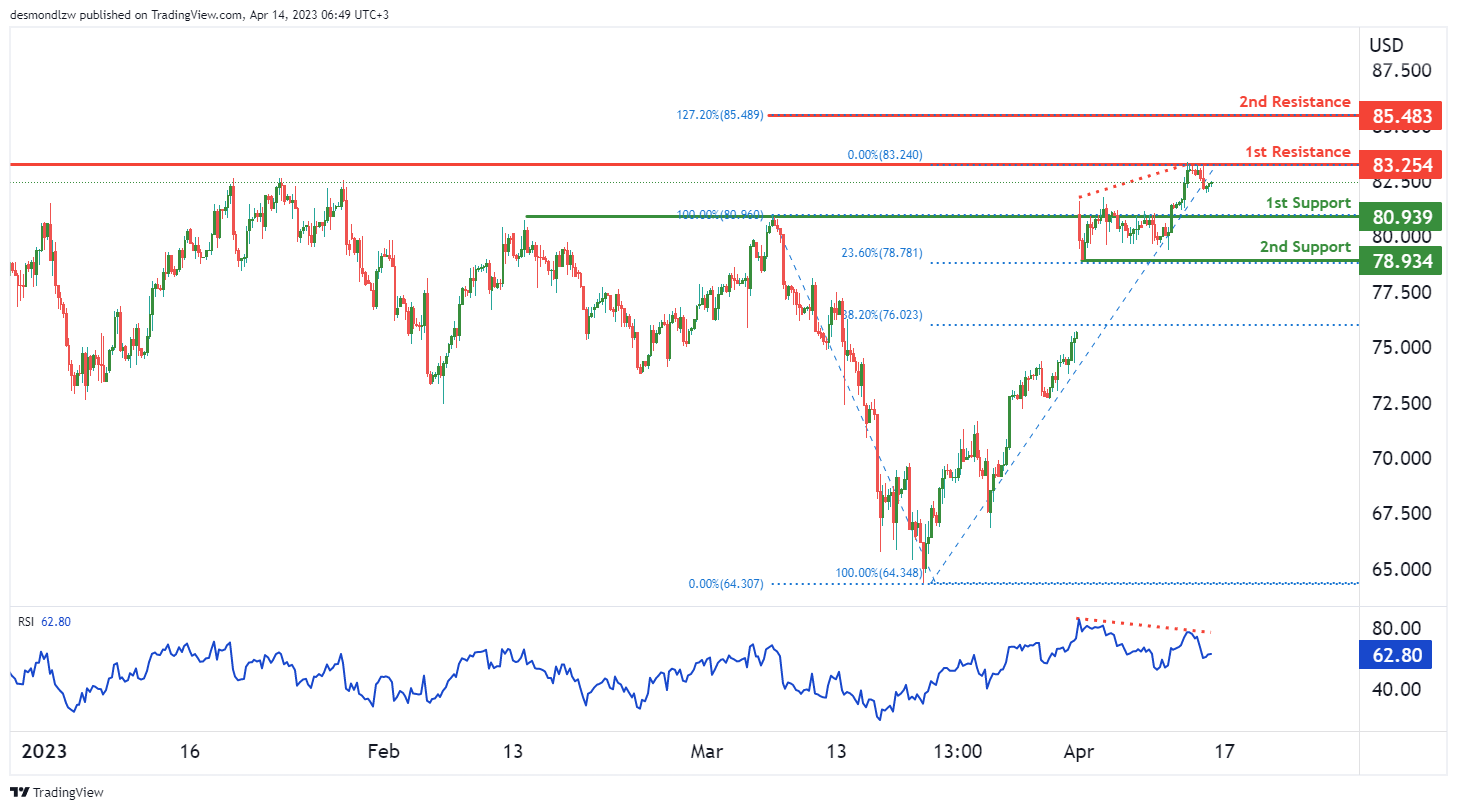Click the green 78.934 price label
1457x810 pixels.
[x=1402, y=261]
